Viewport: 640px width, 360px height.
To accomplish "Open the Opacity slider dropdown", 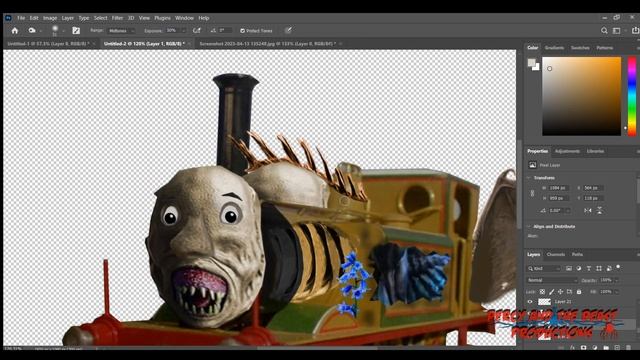I will click(x=616, y=280).
